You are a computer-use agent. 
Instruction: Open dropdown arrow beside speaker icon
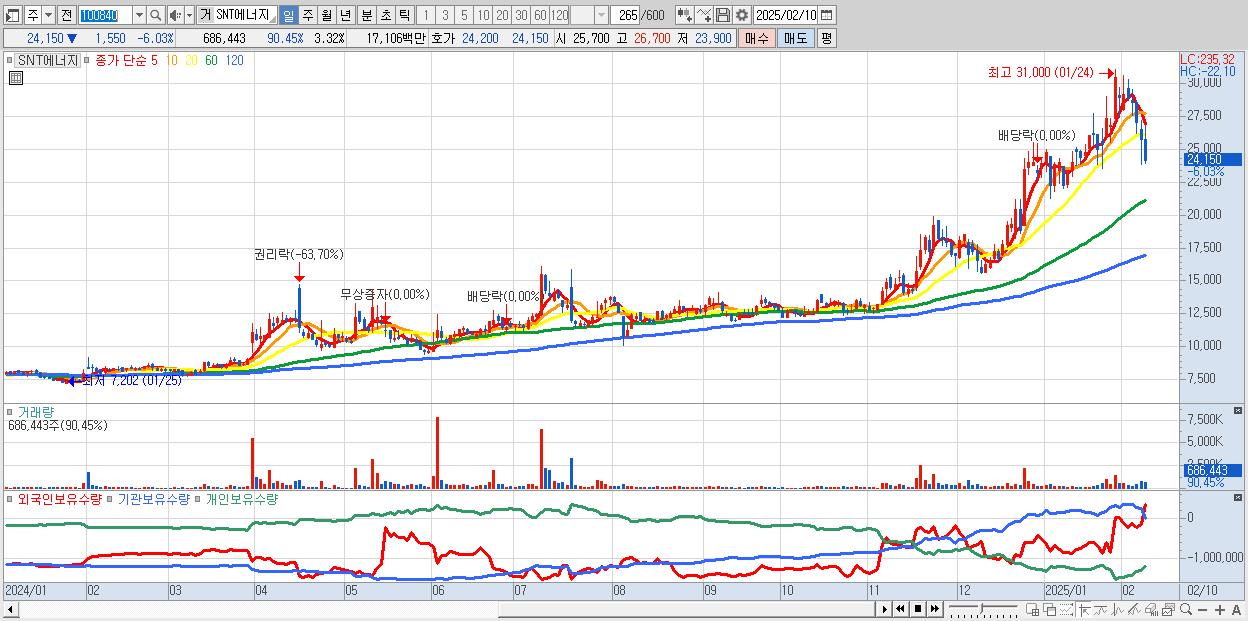pos(189,15)
